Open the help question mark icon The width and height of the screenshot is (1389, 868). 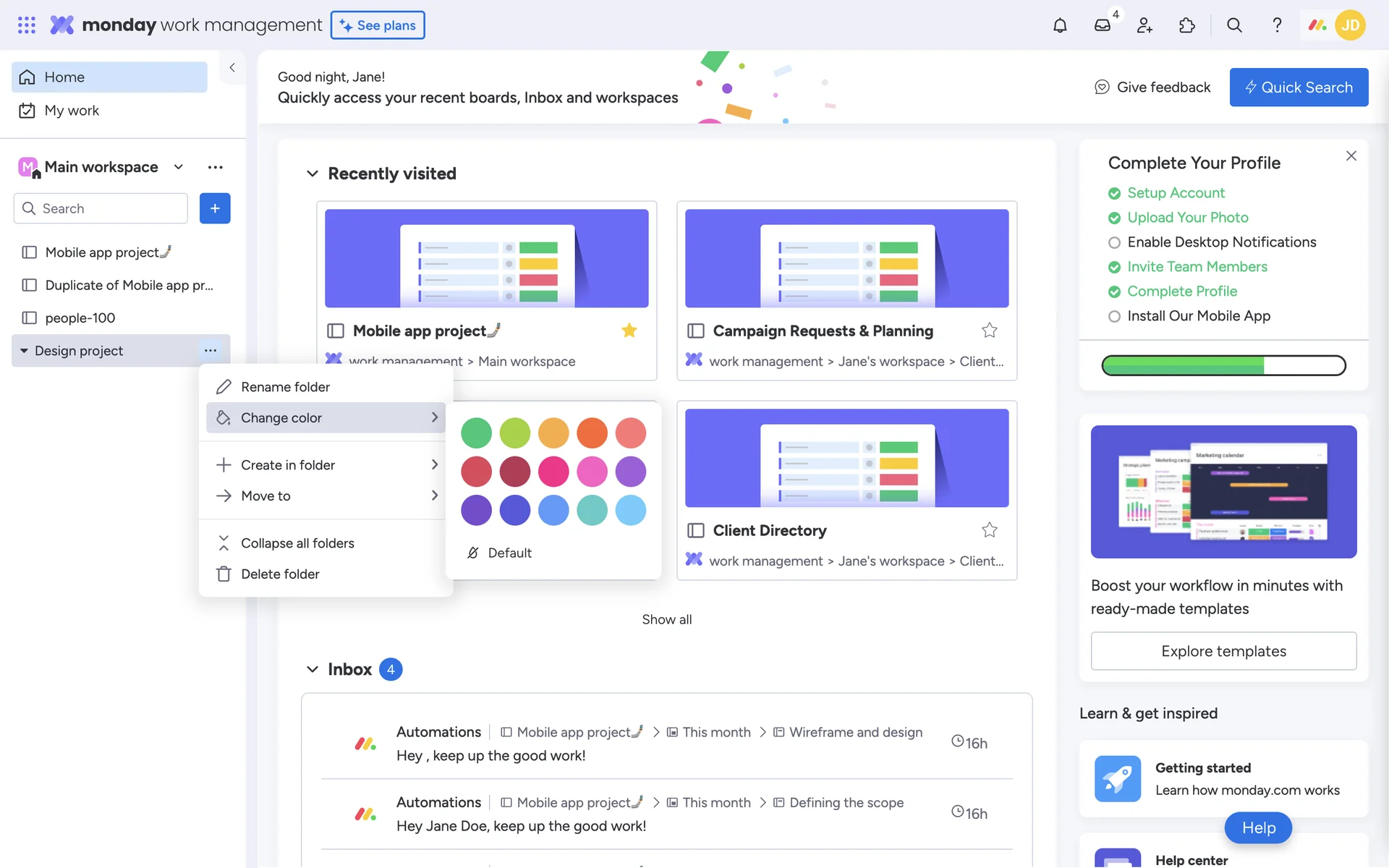[1277, 25]
